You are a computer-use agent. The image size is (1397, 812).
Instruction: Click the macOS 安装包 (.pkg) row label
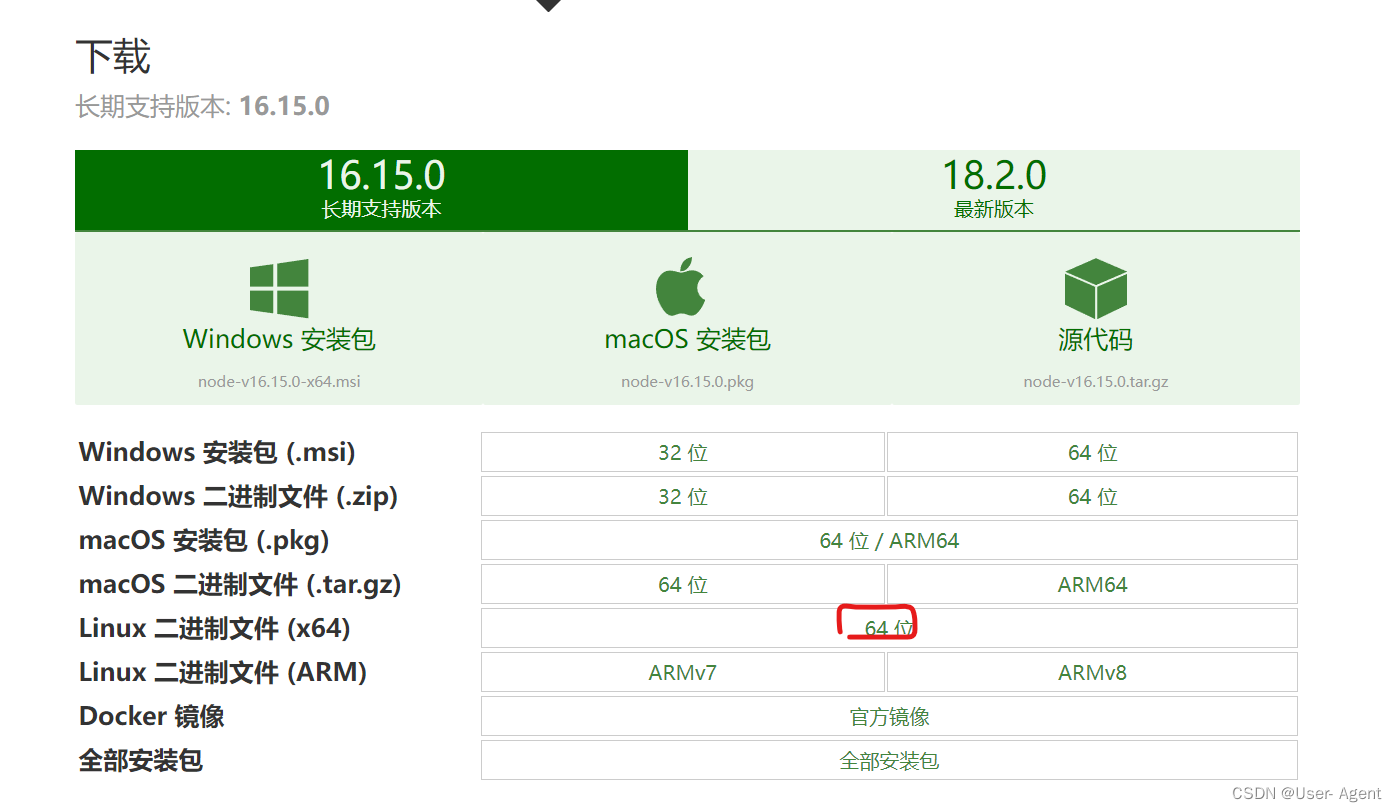(x=204, y=540)
